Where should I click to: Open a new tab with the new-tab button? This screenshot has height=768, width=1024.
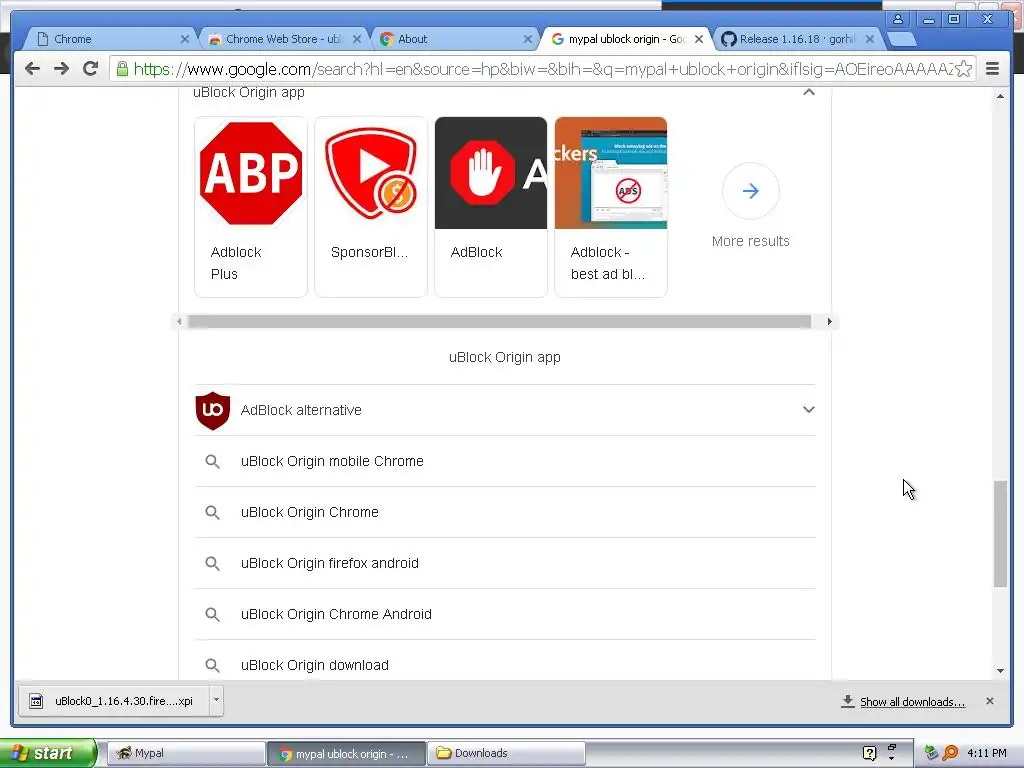coord(902,39)
